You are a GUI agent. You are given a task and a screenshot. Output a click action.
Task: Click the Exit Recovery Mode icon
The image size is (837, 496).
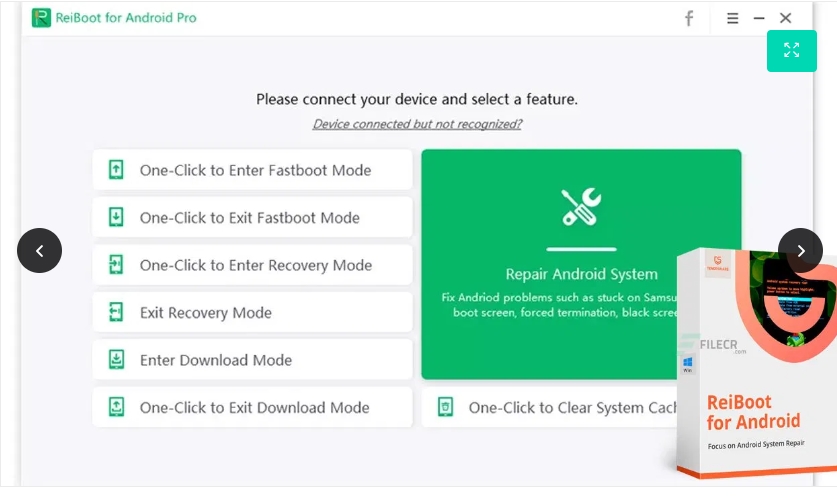[x=116, y=312]
